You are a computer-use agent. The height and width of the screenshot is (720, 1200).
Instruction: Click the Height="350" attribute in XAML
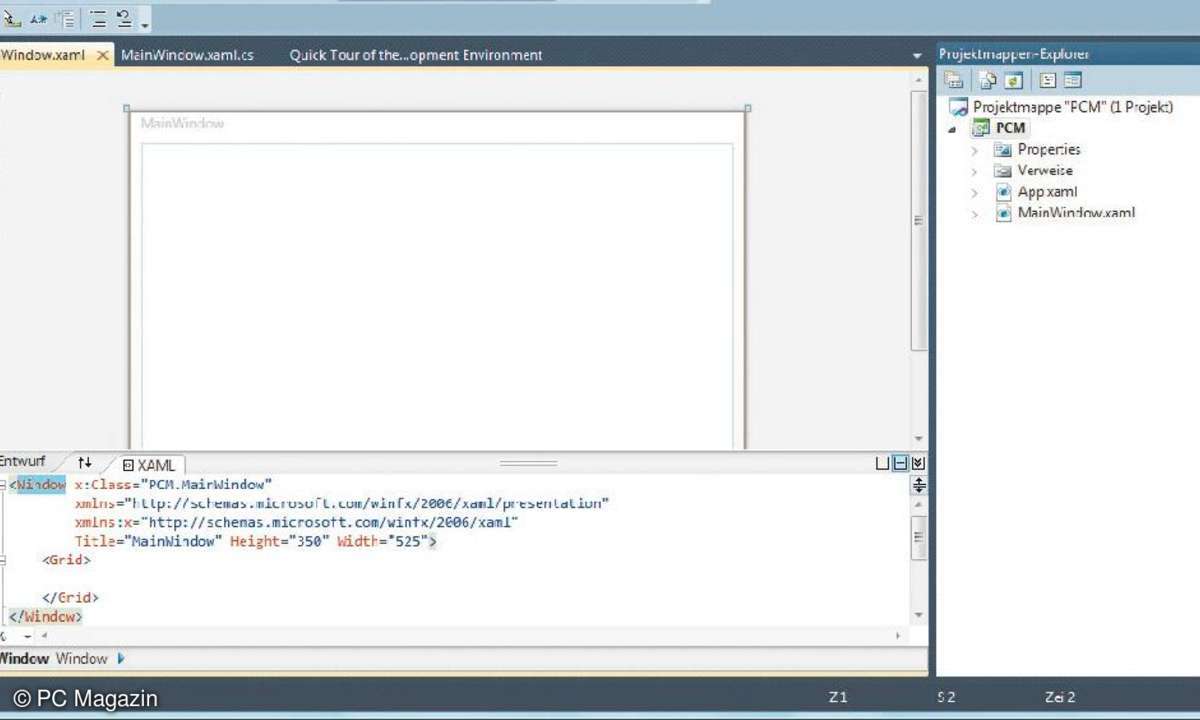coord(279,542)
